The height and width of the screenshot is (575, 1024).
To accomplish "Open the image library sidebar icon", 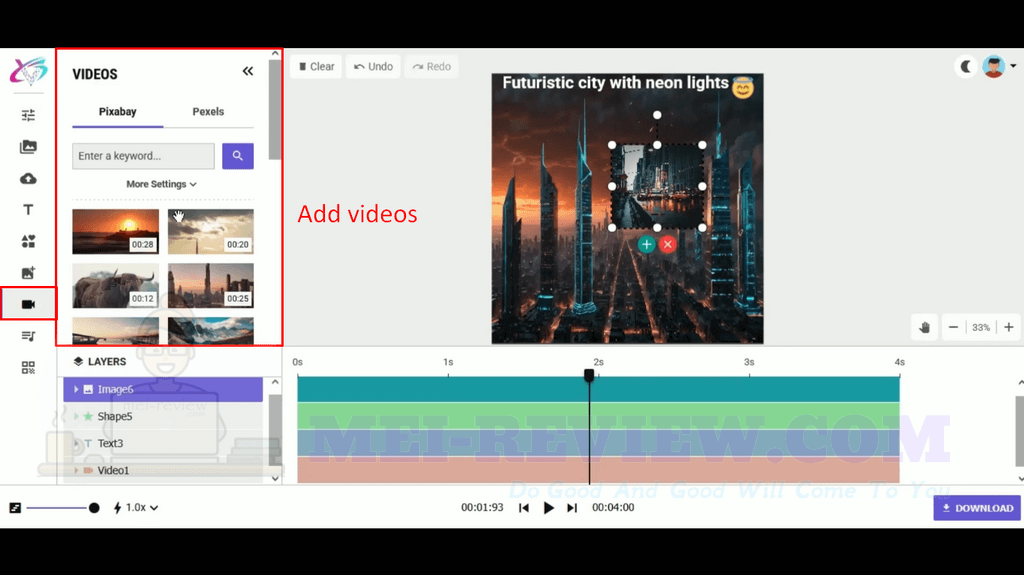I will (28, 147).
